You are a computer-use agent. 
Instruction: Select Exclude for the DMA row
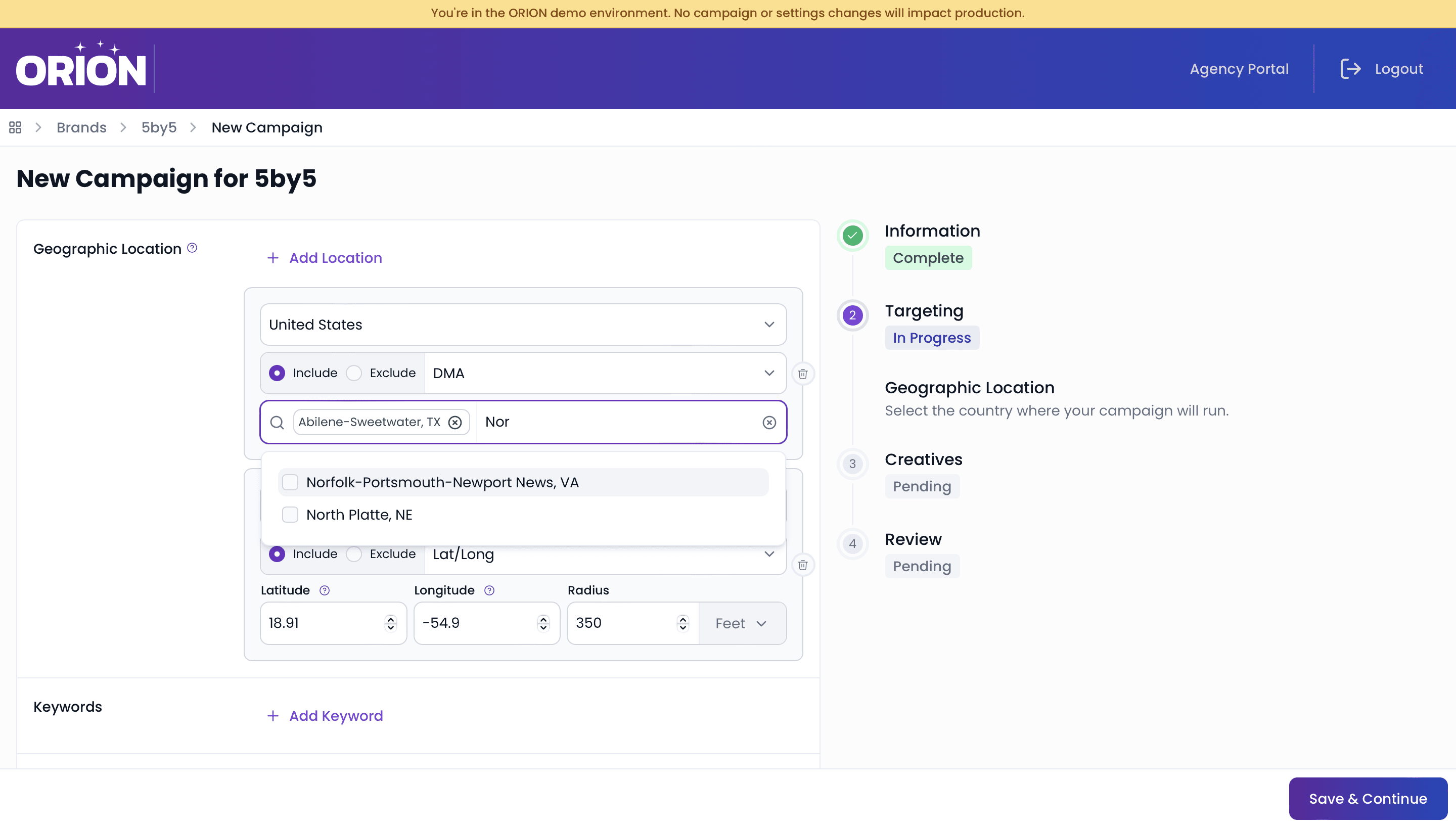(354, 373)
